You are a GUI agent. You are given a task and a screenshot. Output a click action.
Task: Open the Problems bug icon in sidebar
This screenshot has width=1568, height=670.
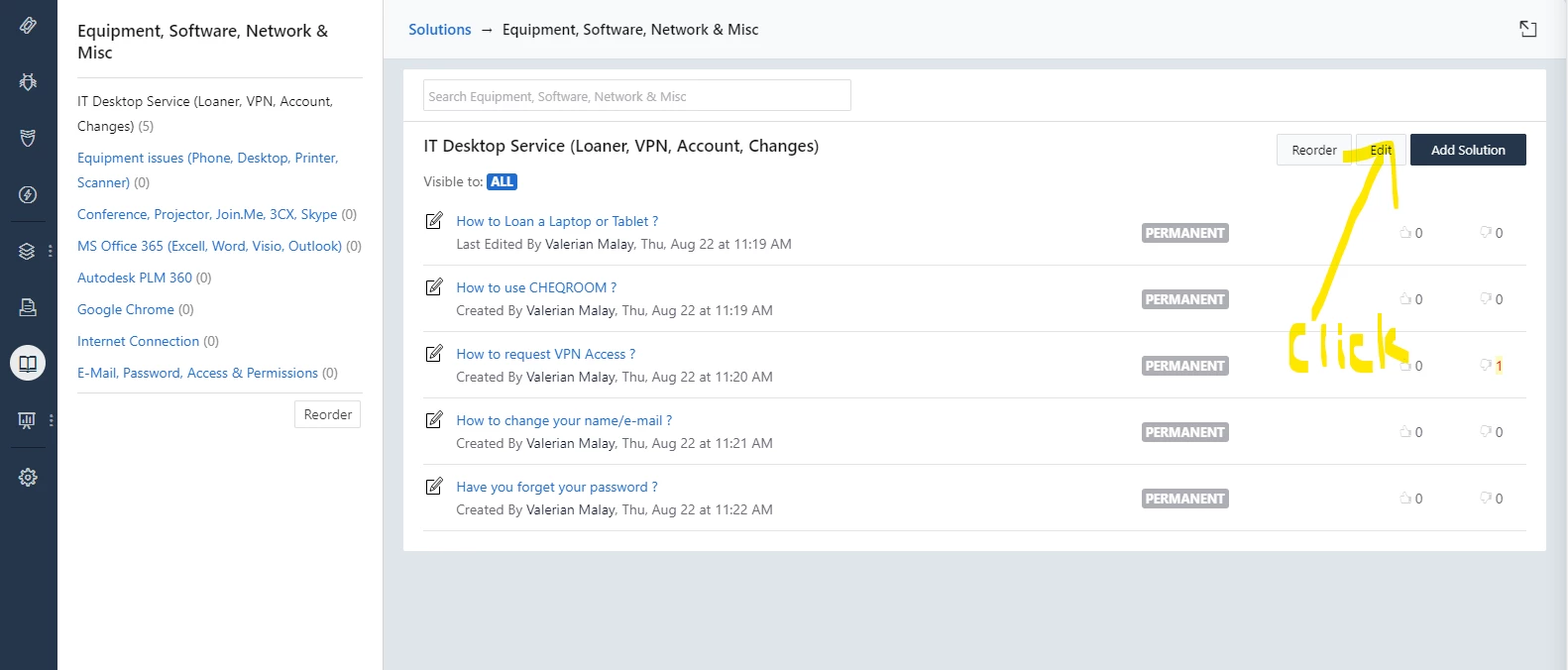[28, 82]
